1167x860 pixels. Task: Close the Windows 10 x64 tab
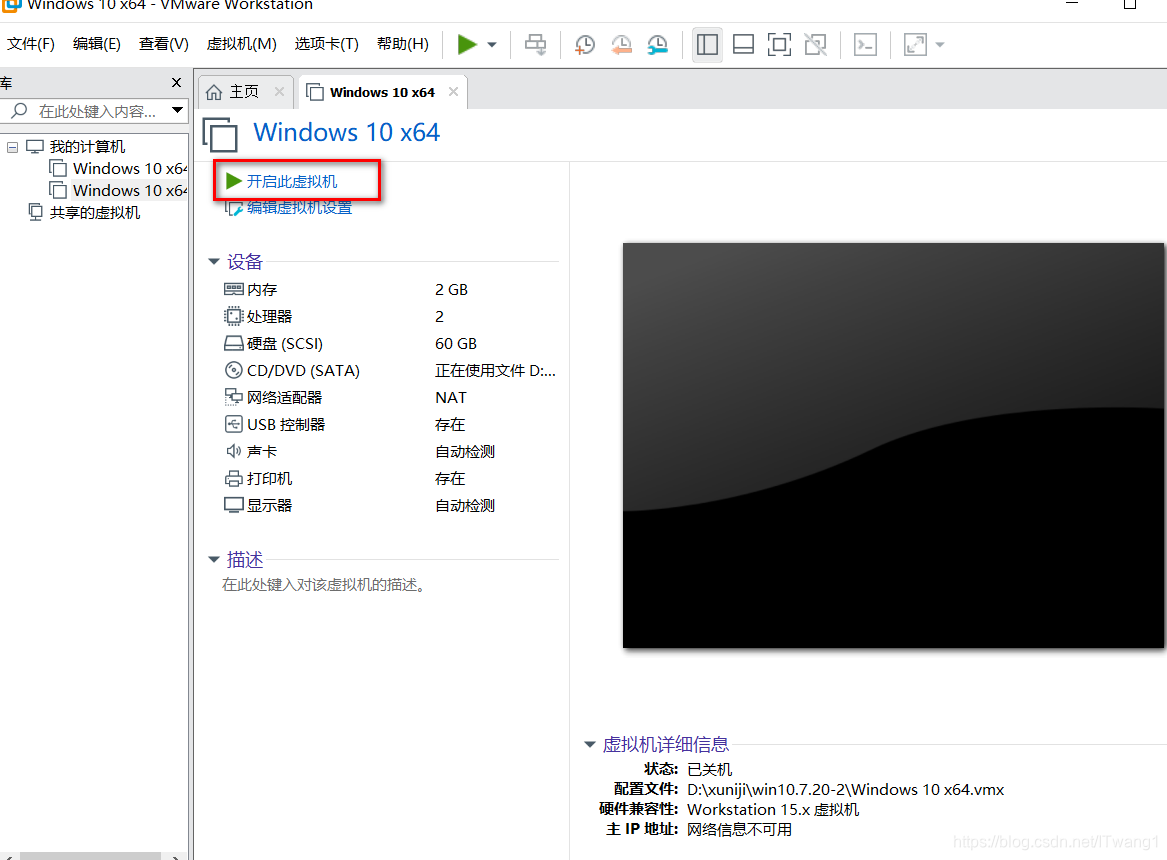point(453,92)
